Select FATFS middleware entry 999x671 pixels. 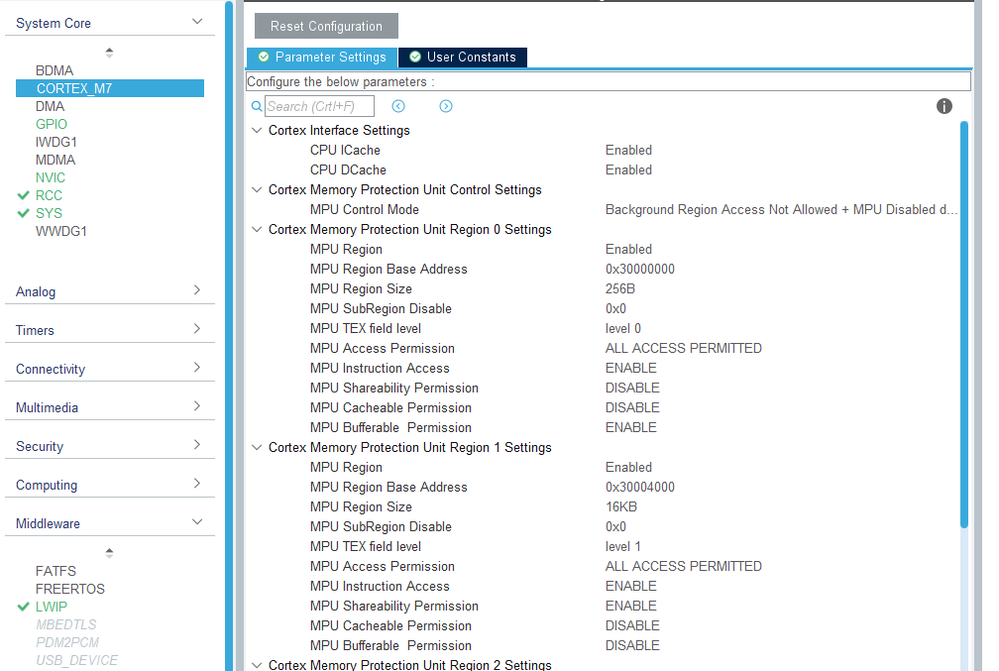click(55, 571)
